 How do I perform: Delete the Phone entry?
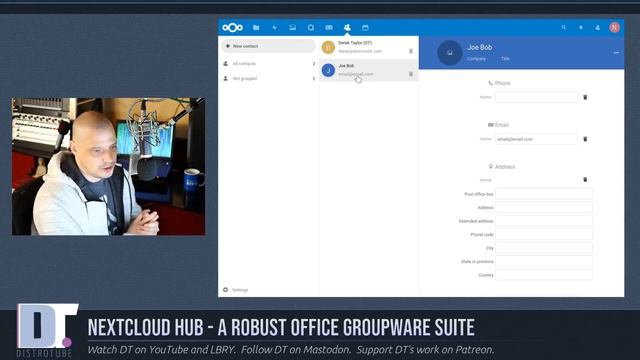[585, 97]
